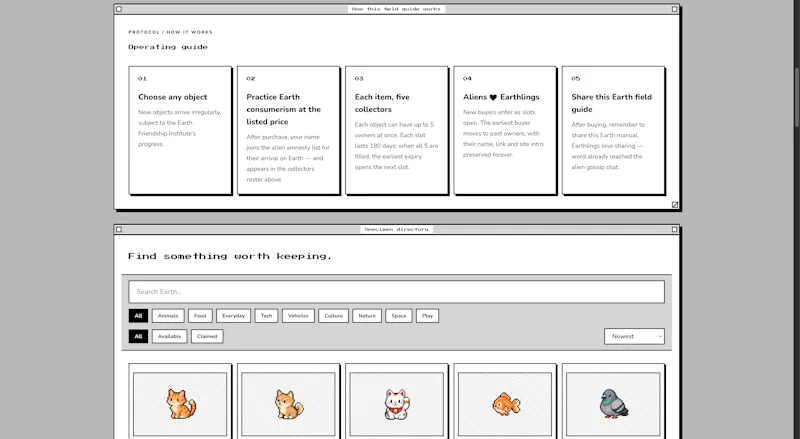The width and height of the screenshot is (800, 439).
Task: Click the 'Each item, five collectors' card
Action: (x=396, y=130)
